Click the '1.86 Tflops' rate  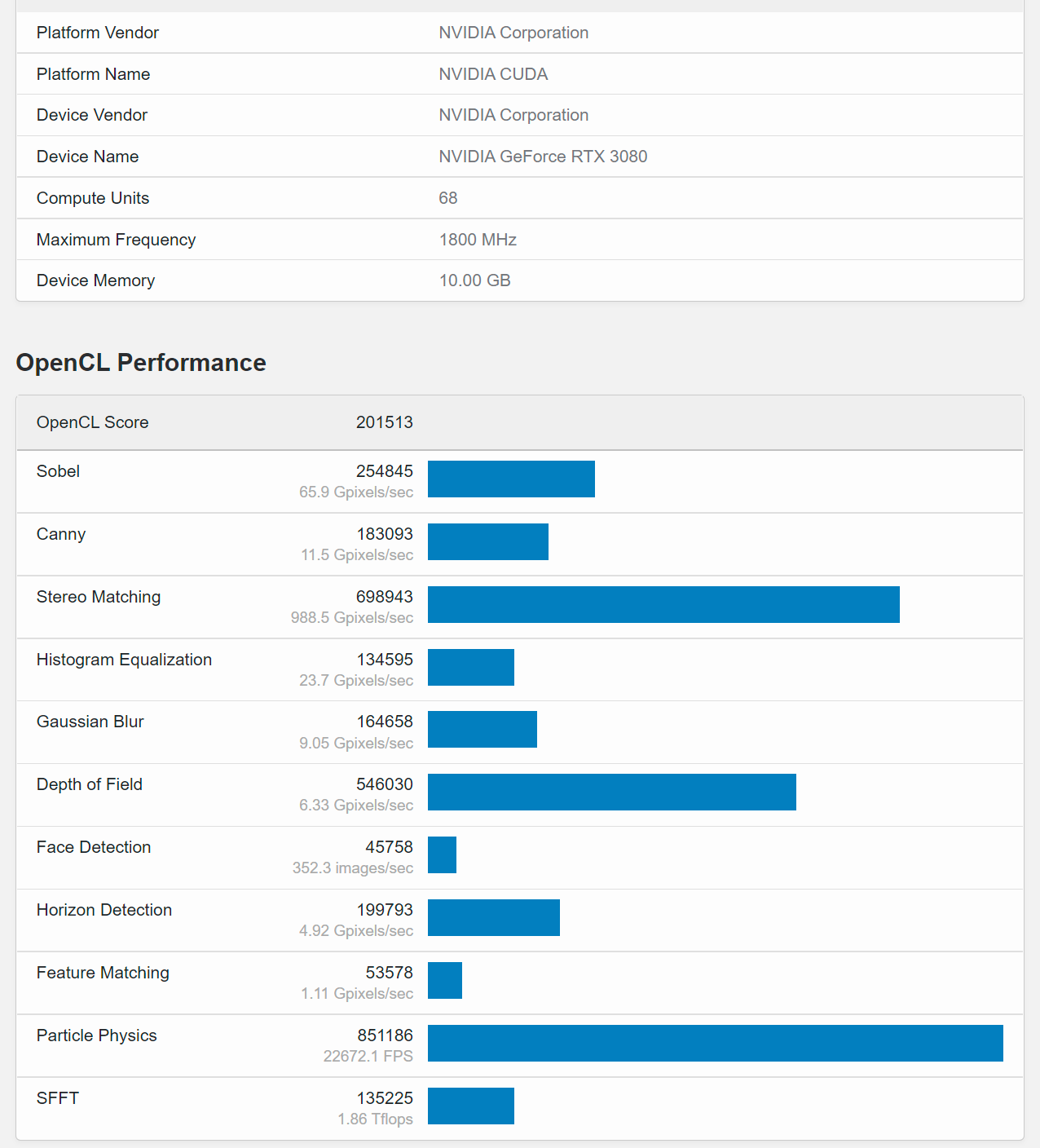pyautogui.click(x=376, y=1119)
